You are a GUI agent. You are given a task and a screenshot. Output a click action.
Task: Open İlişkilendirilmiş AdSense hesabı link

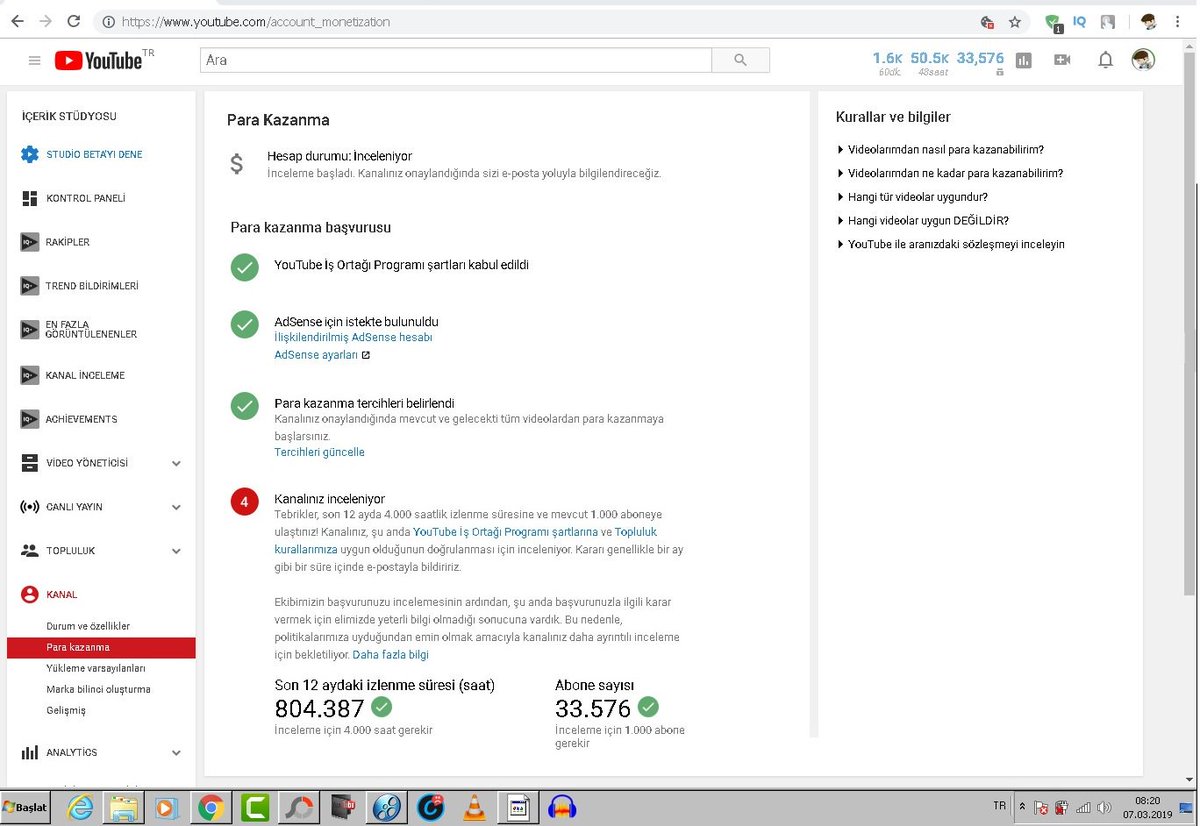pyautogui.click(x=353, y=338)
